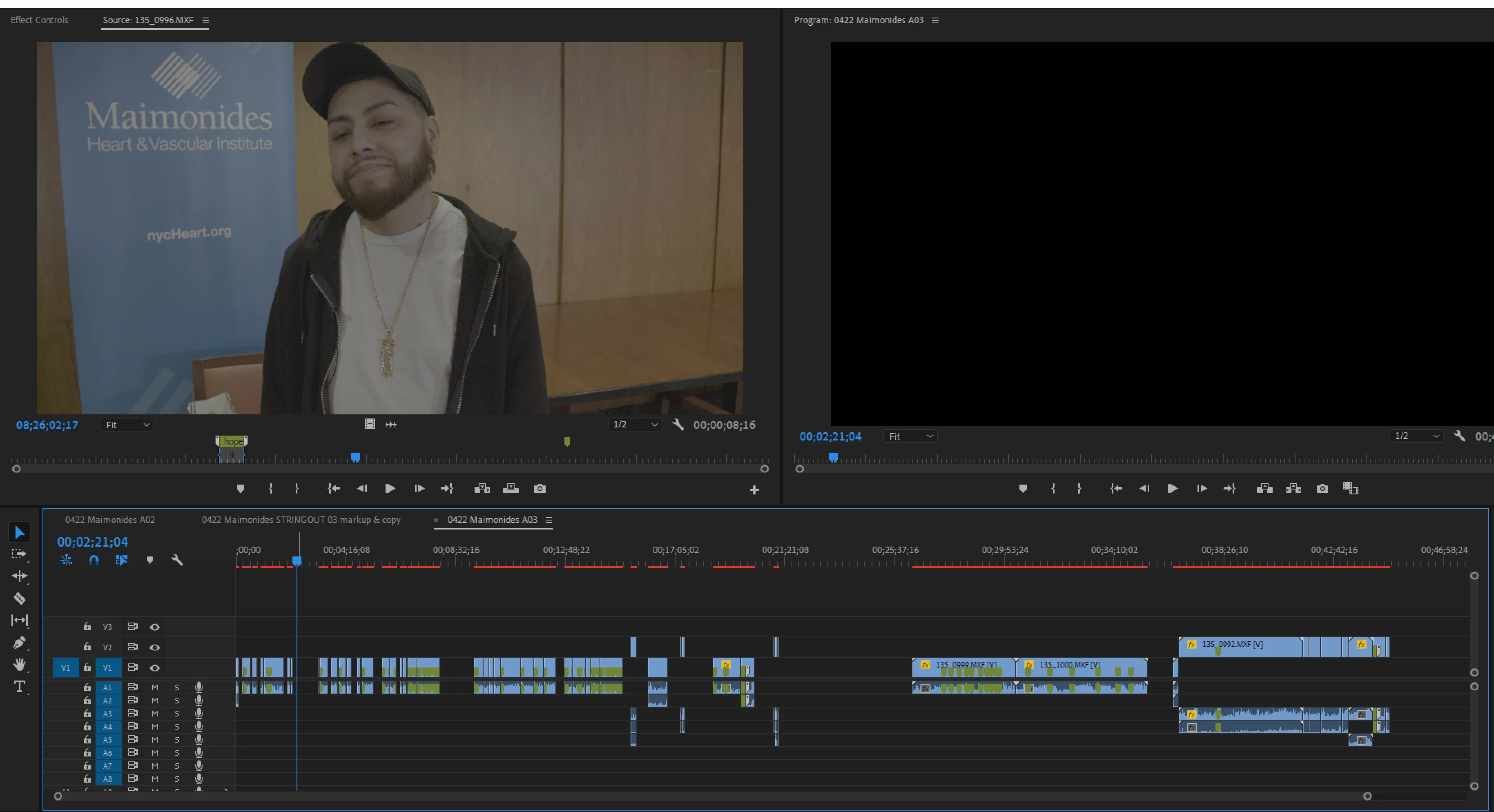Screen dimensions: 1494x812
Task: Select the Razor tool
Action: (19, 598)
